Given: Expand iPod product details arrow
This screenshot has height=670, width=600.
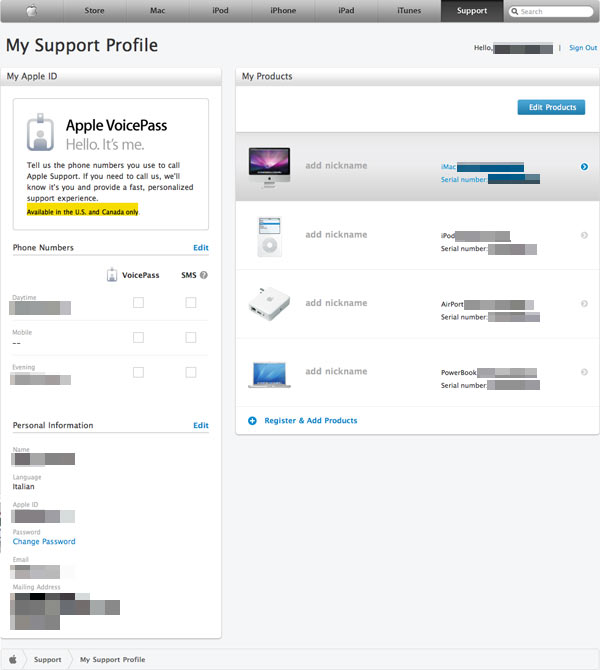Looking at the screenshot, I should pos(584,235).
